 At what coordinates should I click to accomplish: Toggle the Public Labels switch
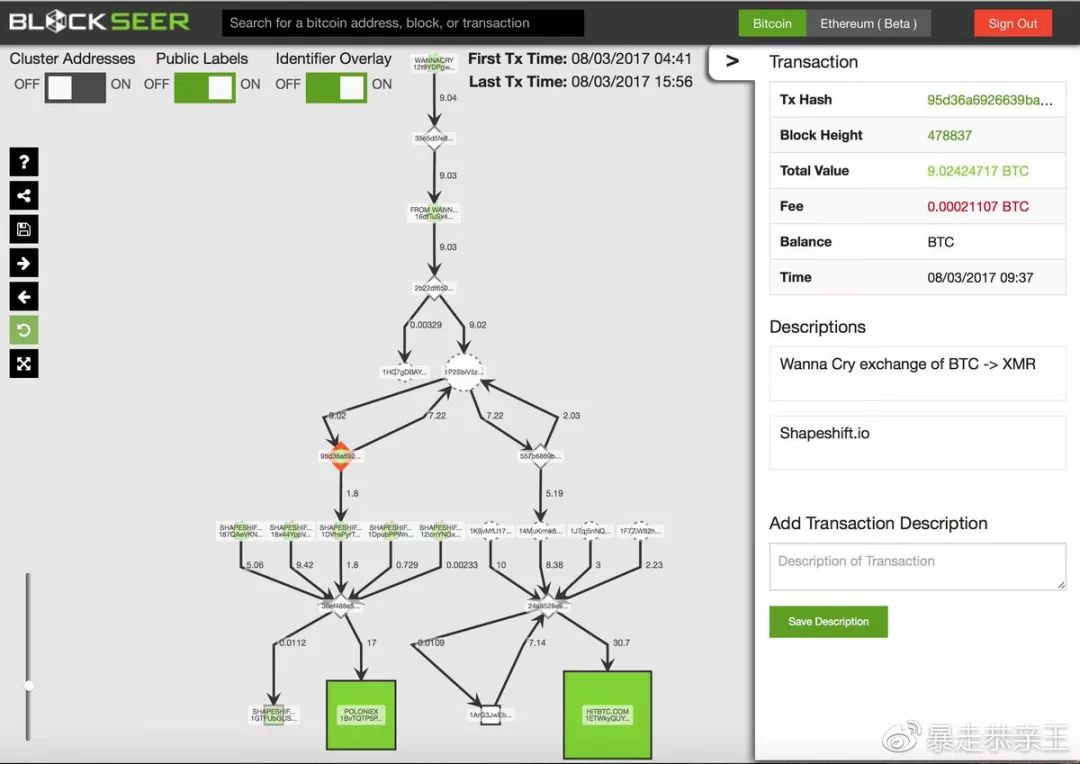[x=205, y=87]
